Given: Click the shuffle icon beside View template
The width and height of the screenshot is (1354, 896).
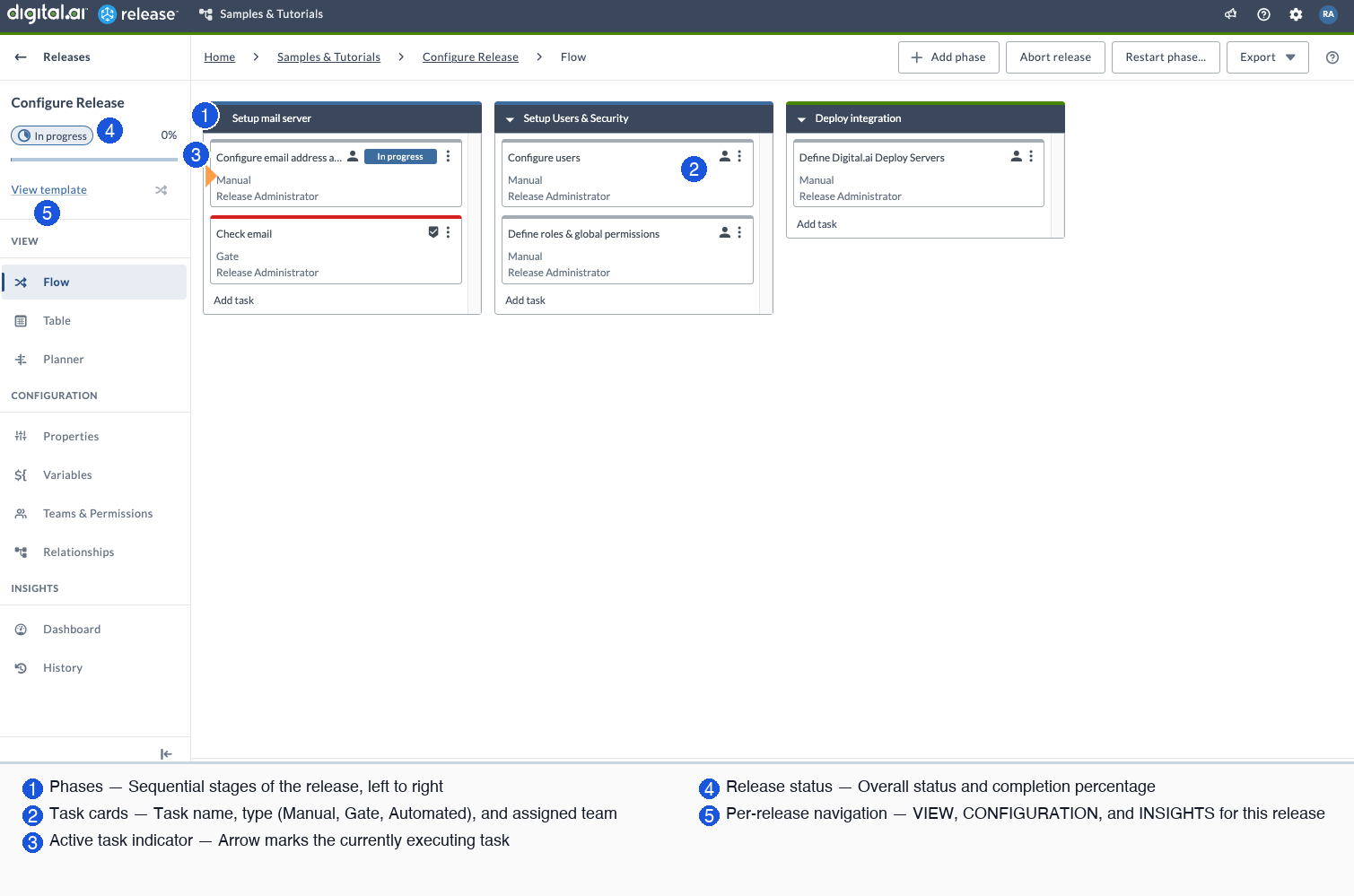Looking at the screenshot, I should coord(162,190).
